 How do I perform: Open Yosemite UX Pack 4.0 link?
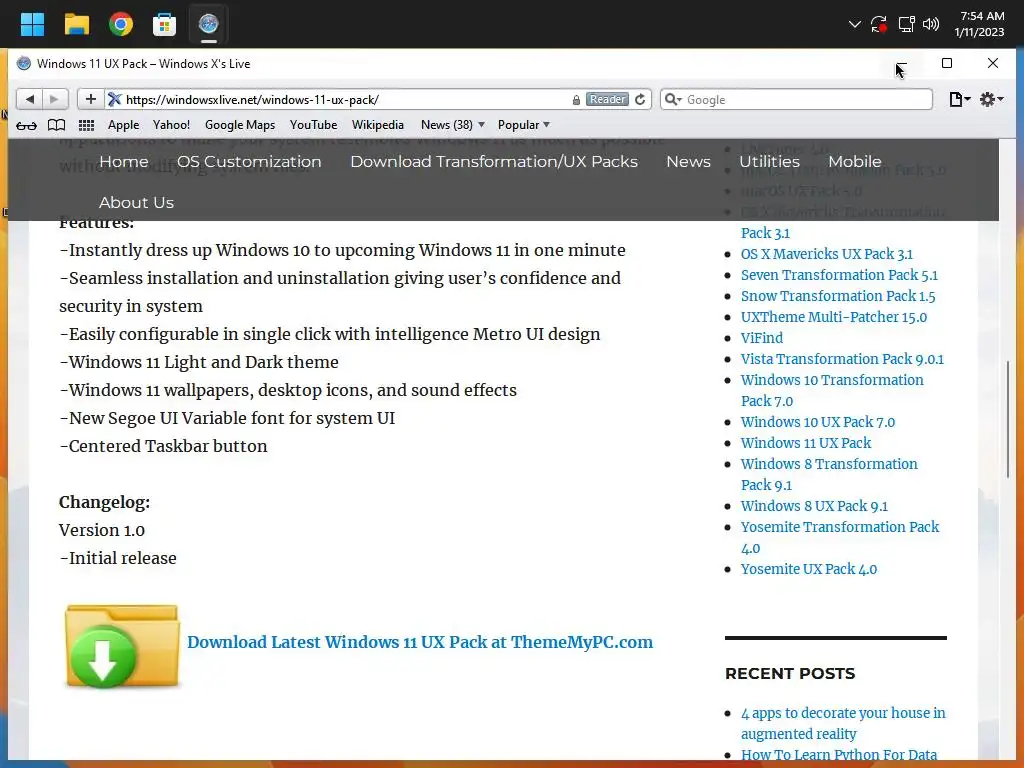tap(808, 569)
